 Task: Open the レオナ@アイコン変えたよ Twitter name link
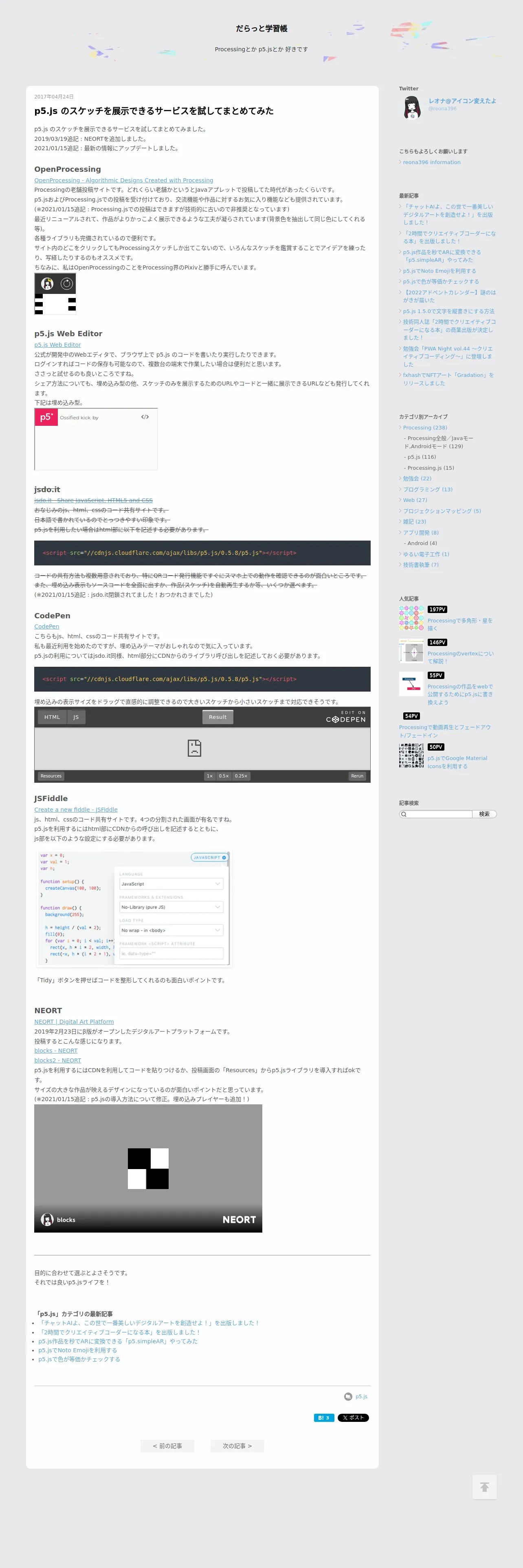click(x=462, y=101)
